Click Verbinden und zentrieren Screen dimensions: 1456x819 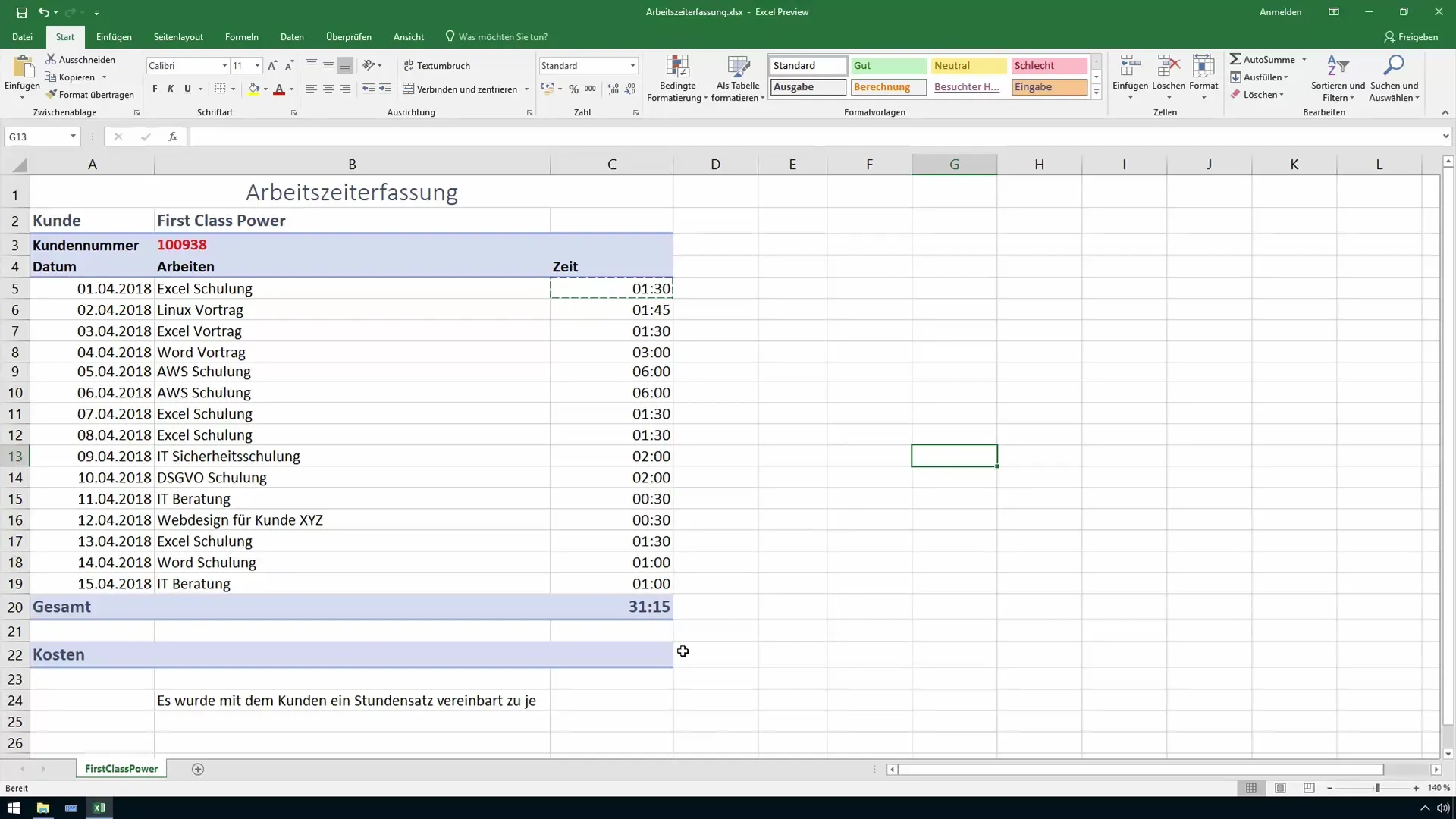460,89
